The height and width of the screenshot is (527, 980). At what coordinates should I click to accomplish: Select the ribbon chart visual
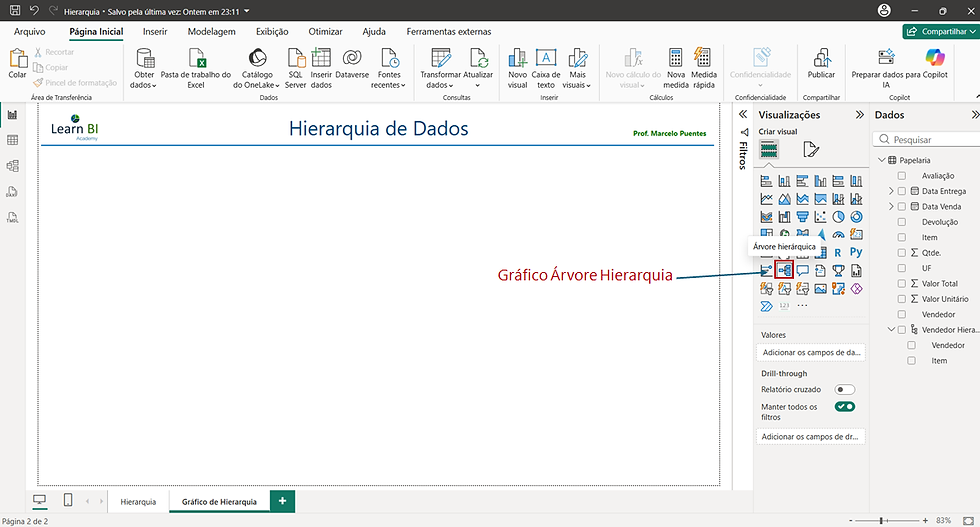pos(766,217)
